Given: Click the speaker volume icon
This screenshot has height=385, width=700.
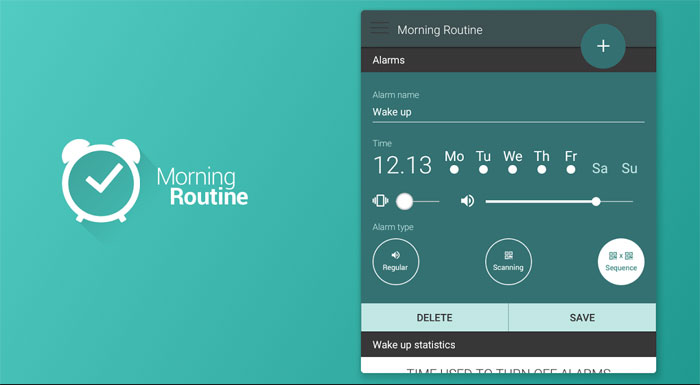Looking at the screenshot, I should (467, 201).
